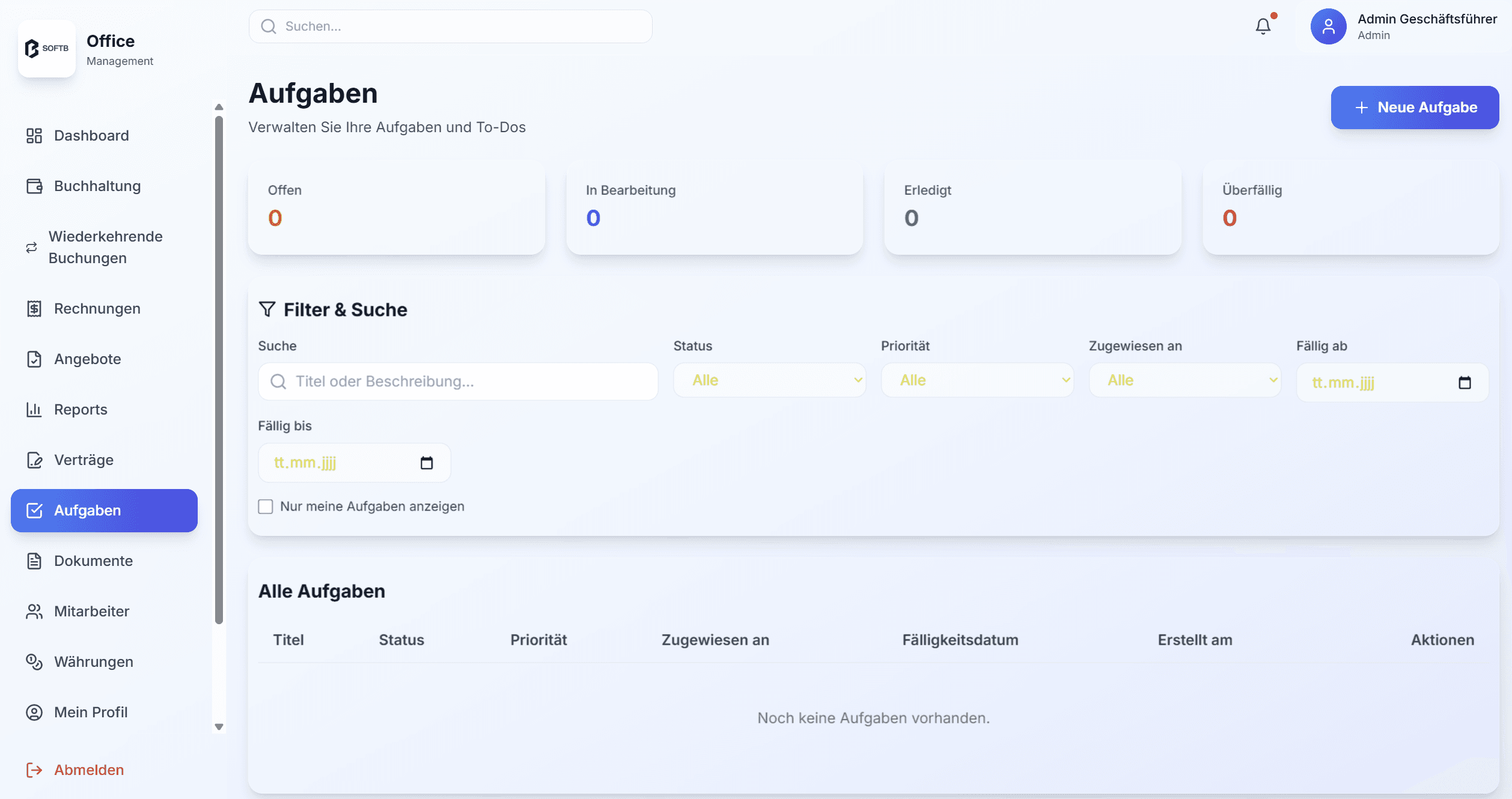Open the Dokumente page link
Viewport: 1512px width, 799px height.
tap(93, 561)
